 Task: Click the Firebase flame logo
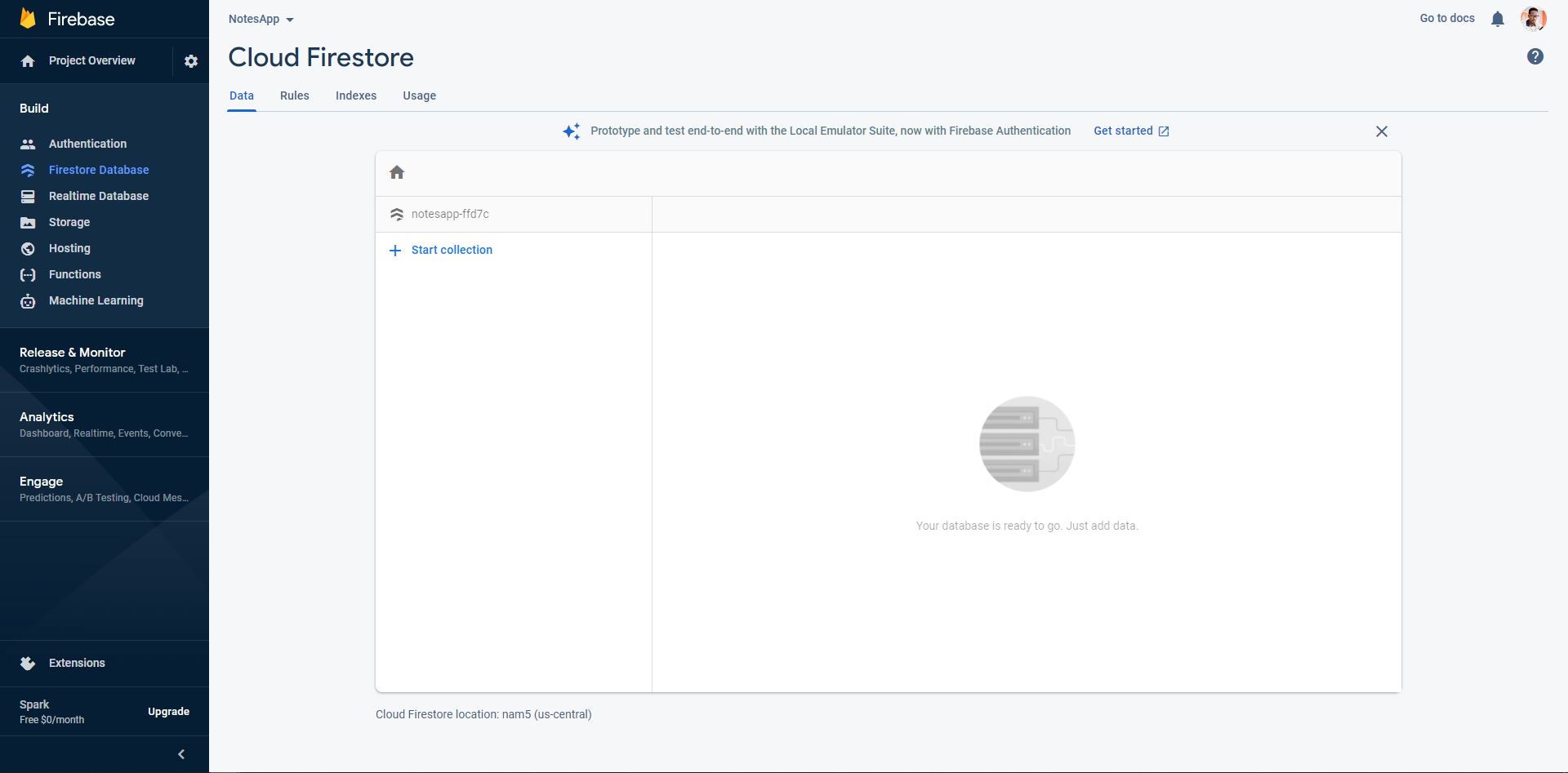[28, 18]
